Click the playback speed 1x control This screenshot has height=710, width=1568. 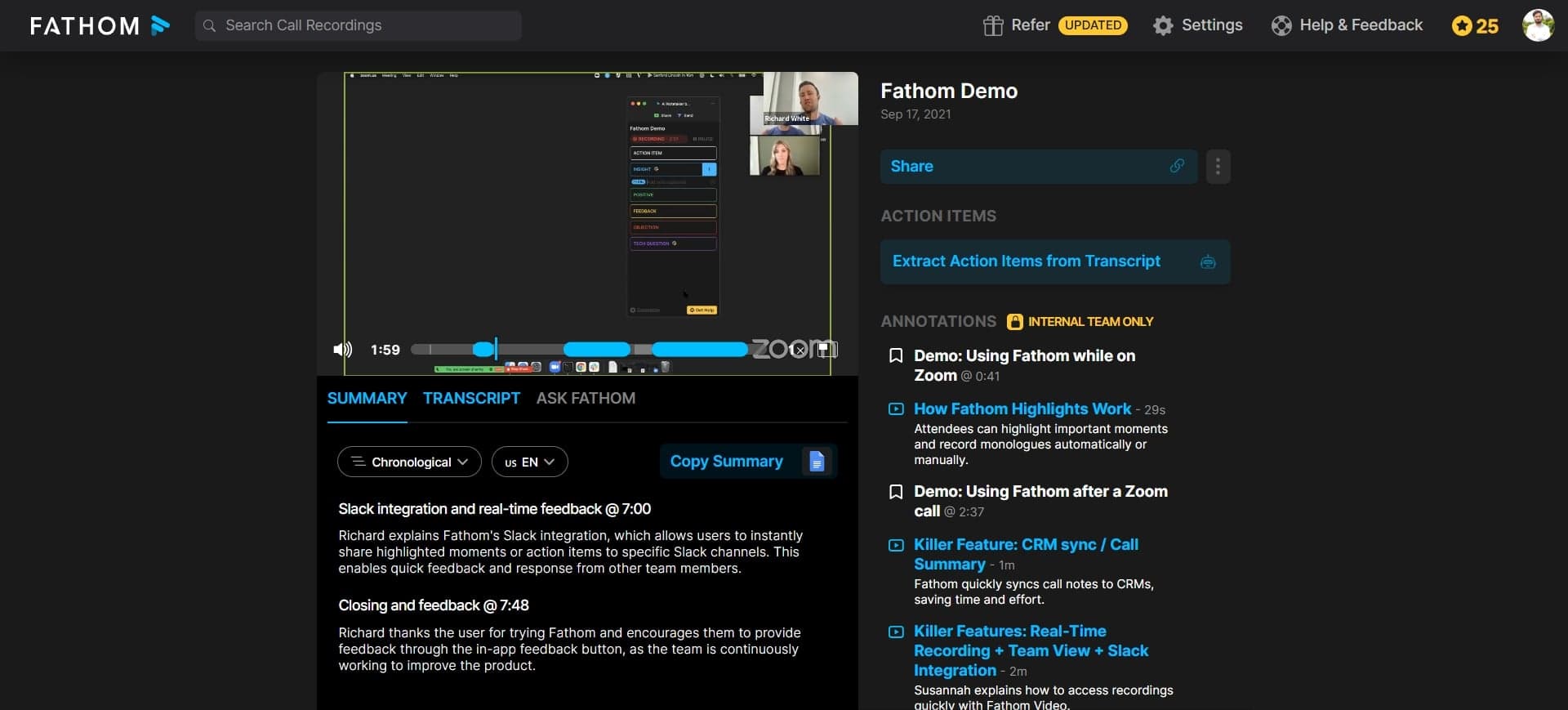click(x=797, y=350)
